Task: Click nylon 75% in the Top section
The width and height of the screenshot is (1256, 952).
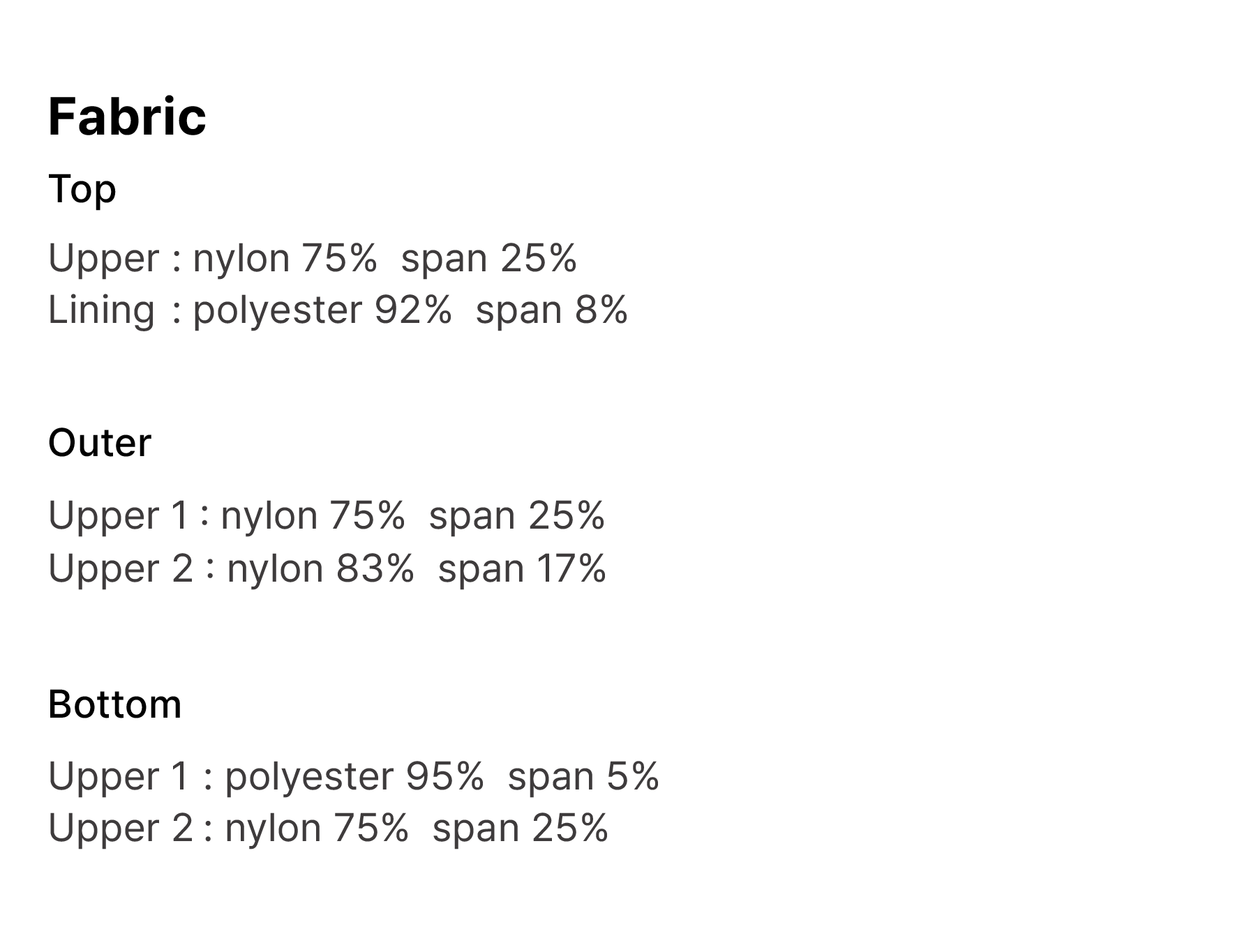Action: (285, 258)
